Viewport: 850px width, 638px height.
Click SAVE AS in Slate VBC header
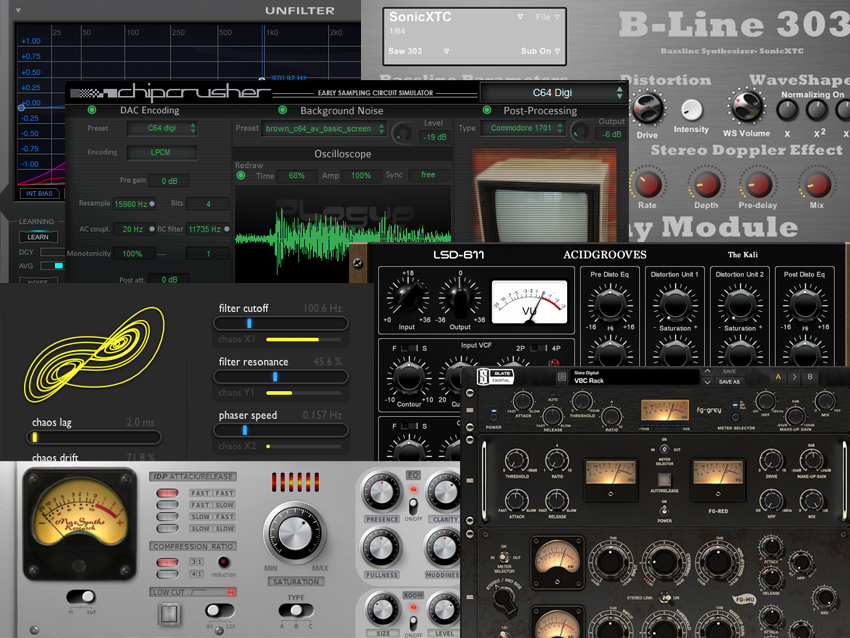pos(729,382)
